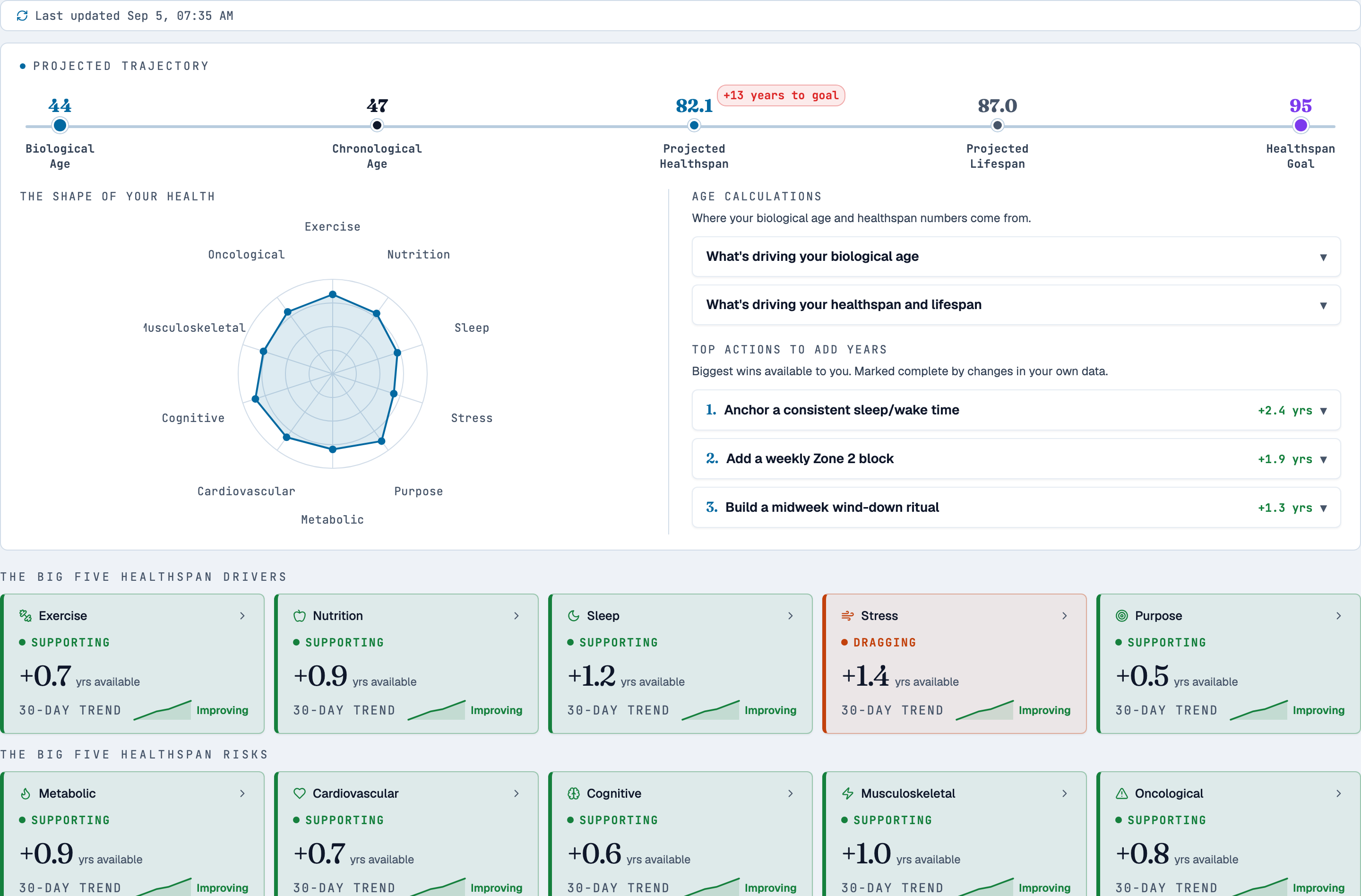This screenshot has height=896, width=1361.
Task: Click the Exercise card title
Action: point(63,615)
